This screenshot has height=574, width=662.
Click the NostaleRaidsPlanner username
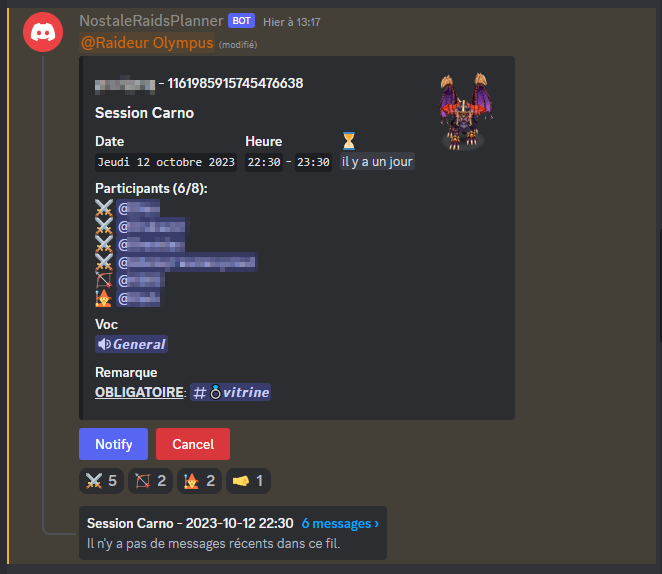(151, 21)
